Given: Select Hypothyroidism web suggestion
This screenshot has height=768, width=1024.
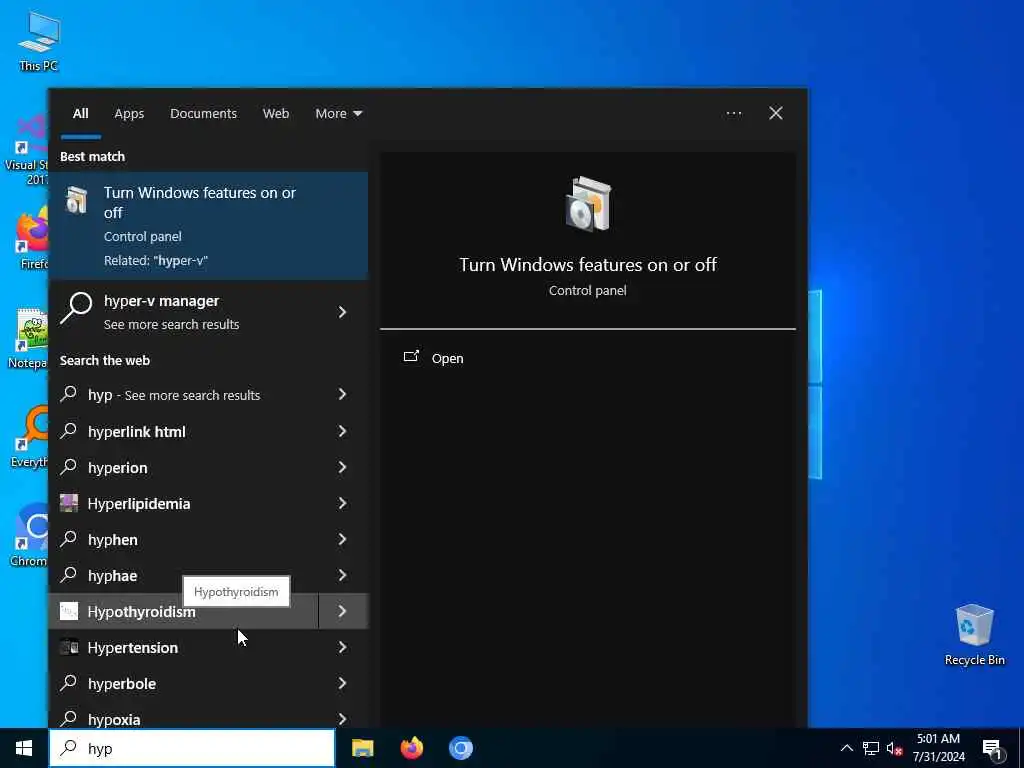Looking at the screenshot, I should [x=184, y=611].
